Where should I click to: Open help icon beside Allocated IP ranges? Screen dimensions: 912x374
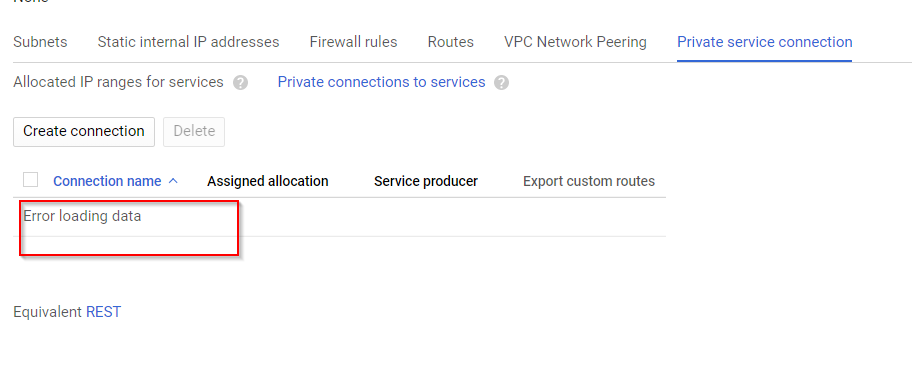(x=240, y=83)
